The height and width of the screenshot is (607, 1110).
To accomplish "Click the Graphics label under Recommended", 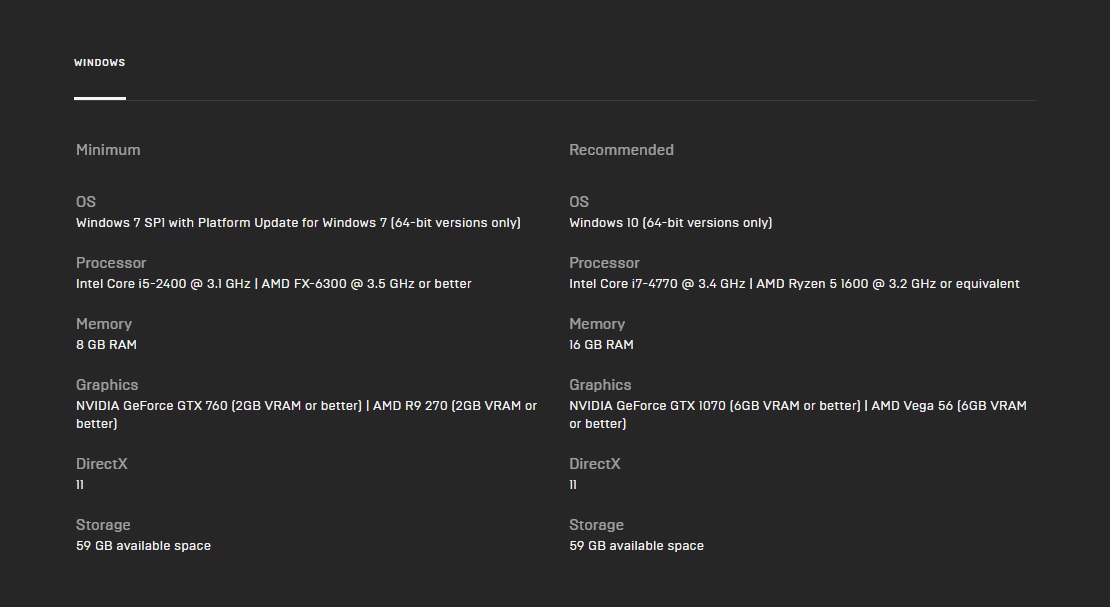I will click(x=600, y=385).
